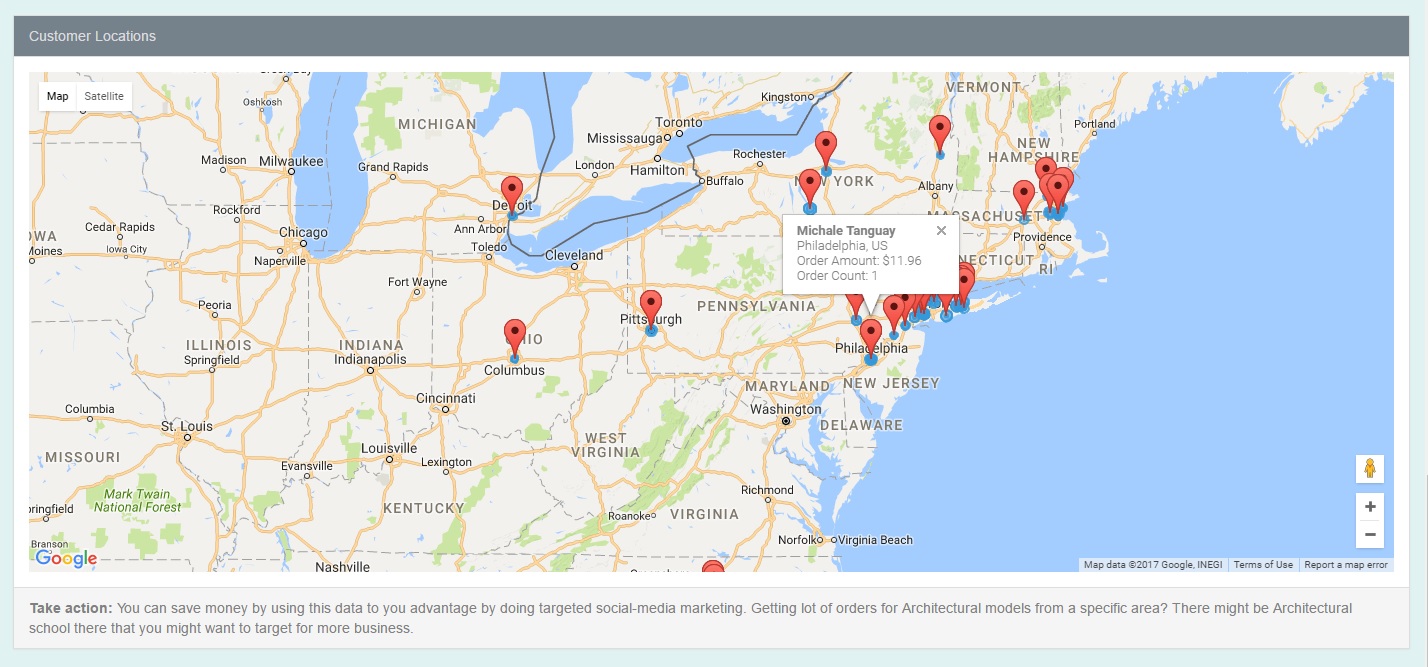Click the Chicago city label
The image size is (1428, 667).
click(304, 232)
